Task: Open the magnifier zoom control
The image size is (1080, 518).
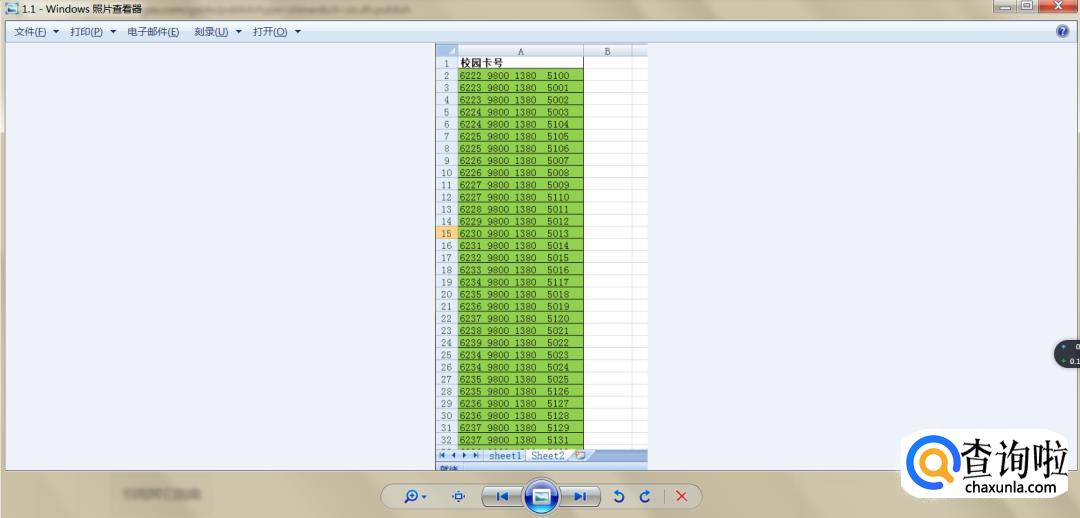Action: tap(415, 496)
